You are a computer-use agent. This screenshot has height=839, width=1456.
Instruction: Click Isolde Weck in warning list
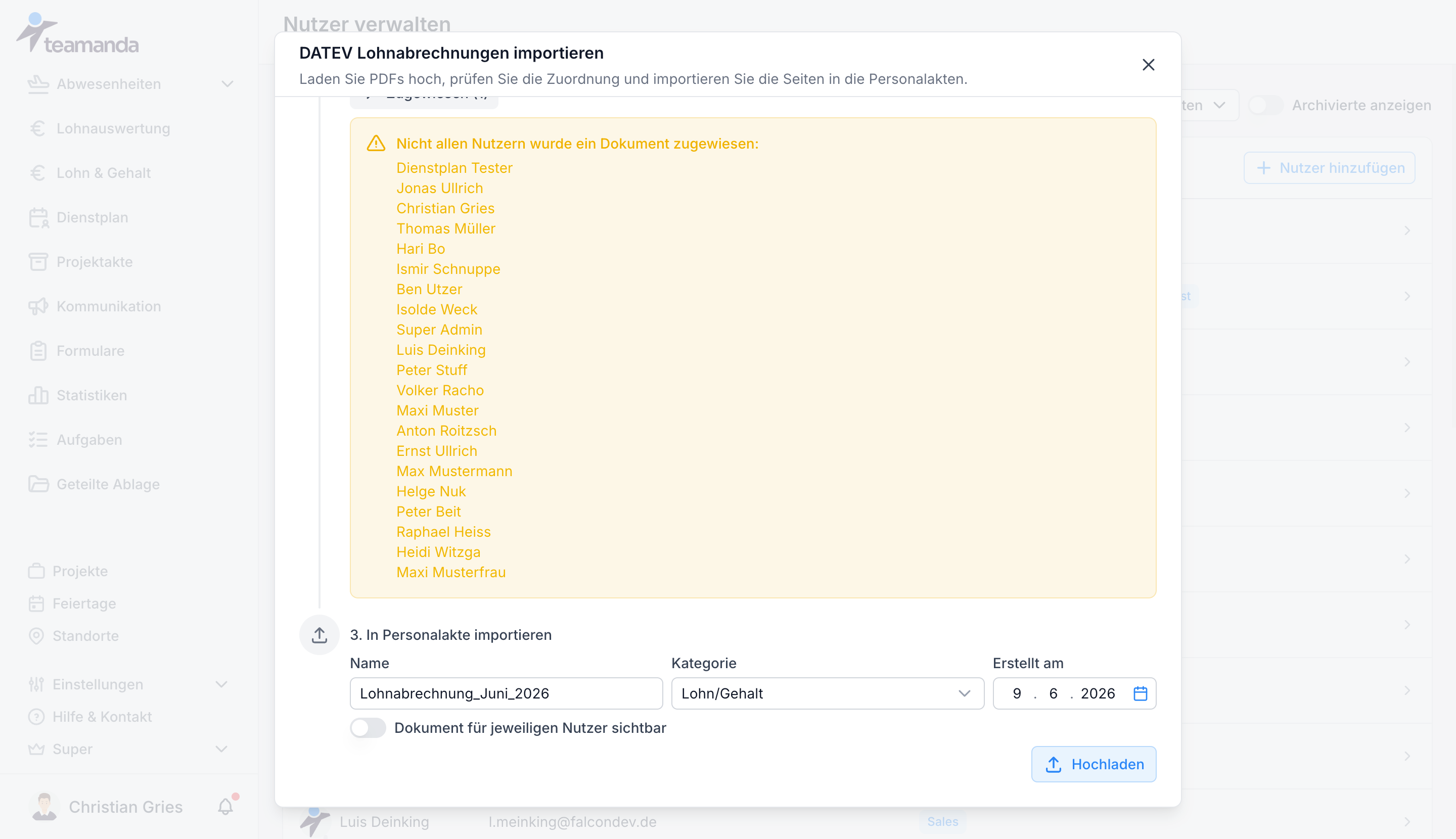pyautogui.click(x=436, y=309)
